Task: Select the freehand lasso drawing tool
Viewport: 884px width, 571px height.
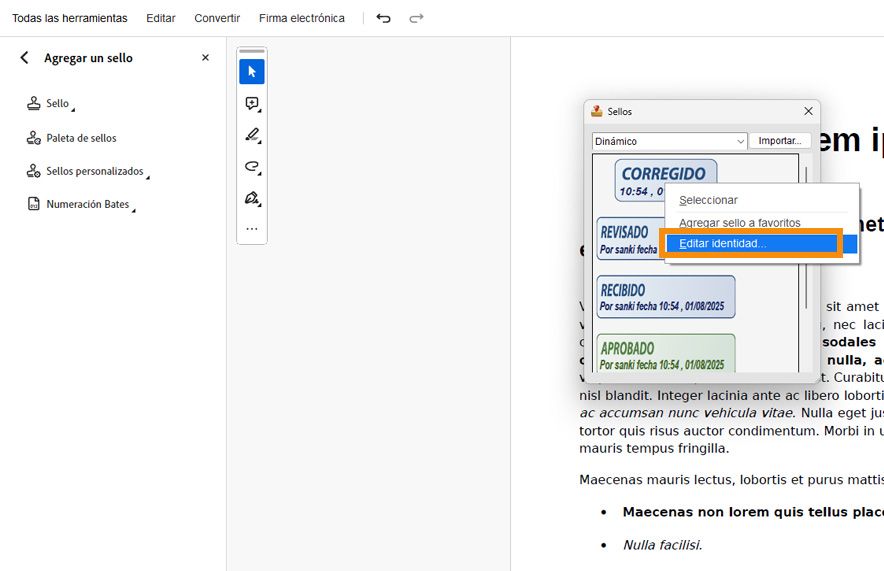Action: pos(251,166)
